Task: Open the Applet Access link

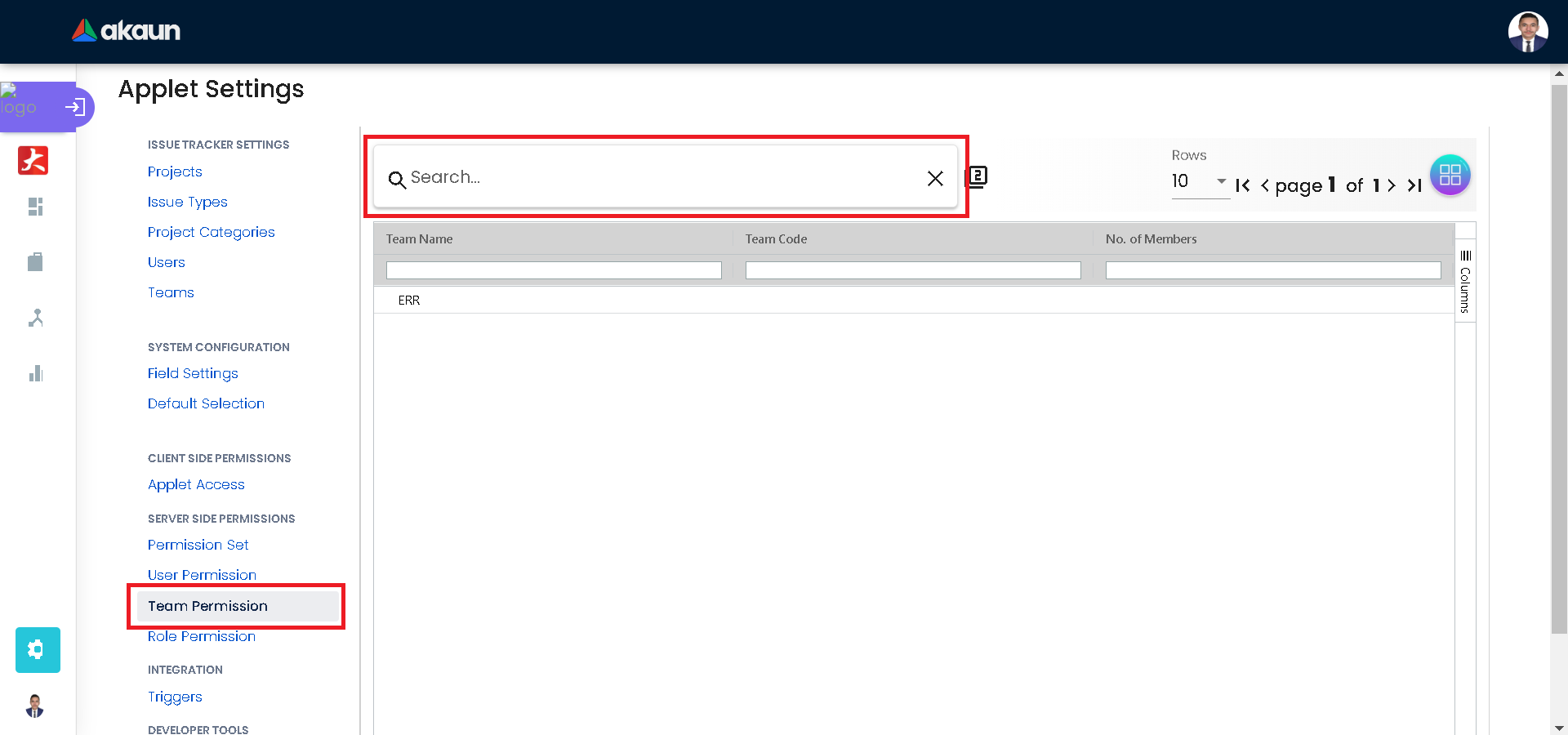Action: click(196, 484)
